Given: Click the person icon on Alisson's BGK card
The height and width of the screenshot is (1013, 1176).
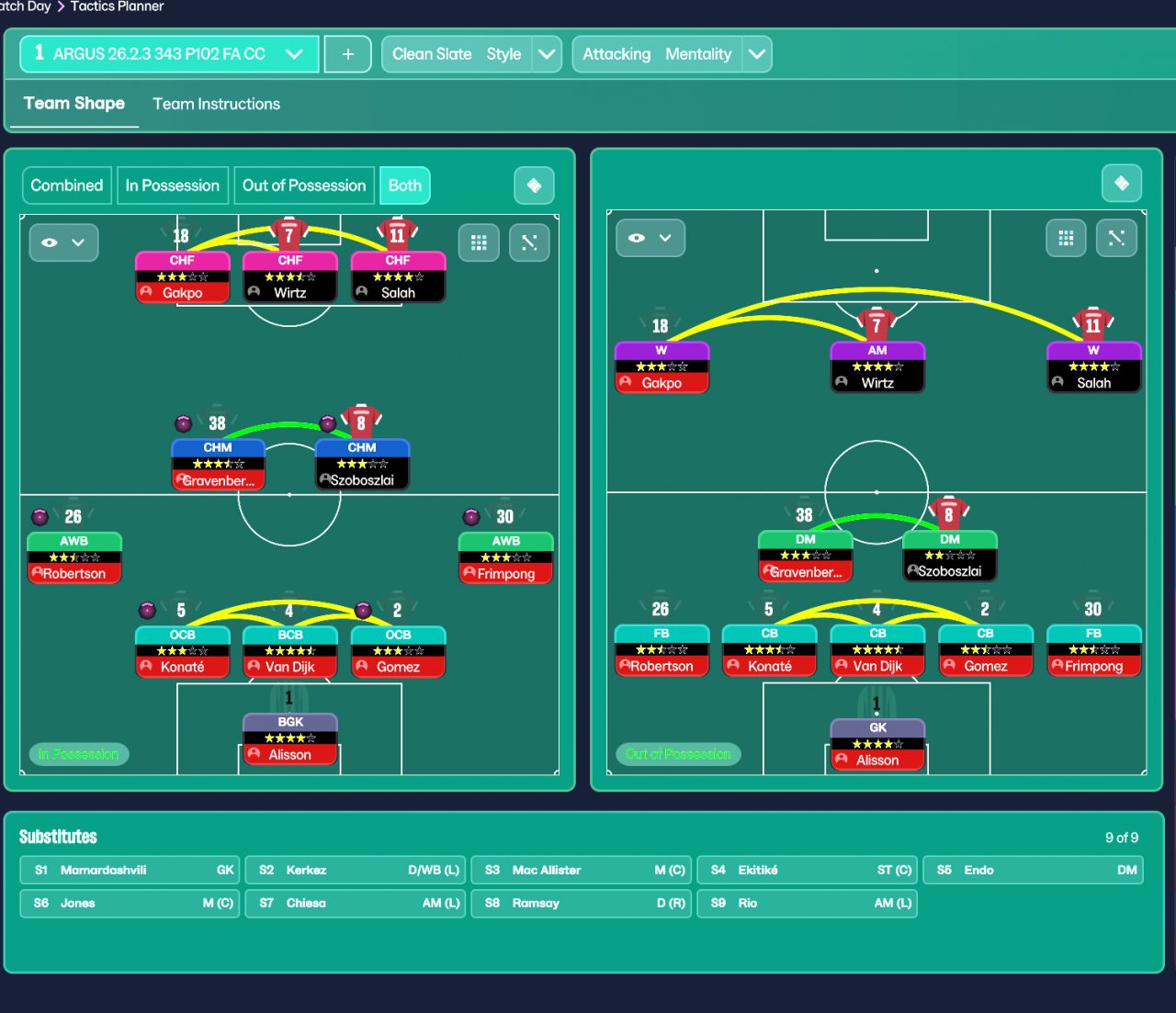Looking at the screenshot, I should coord(254,754).
